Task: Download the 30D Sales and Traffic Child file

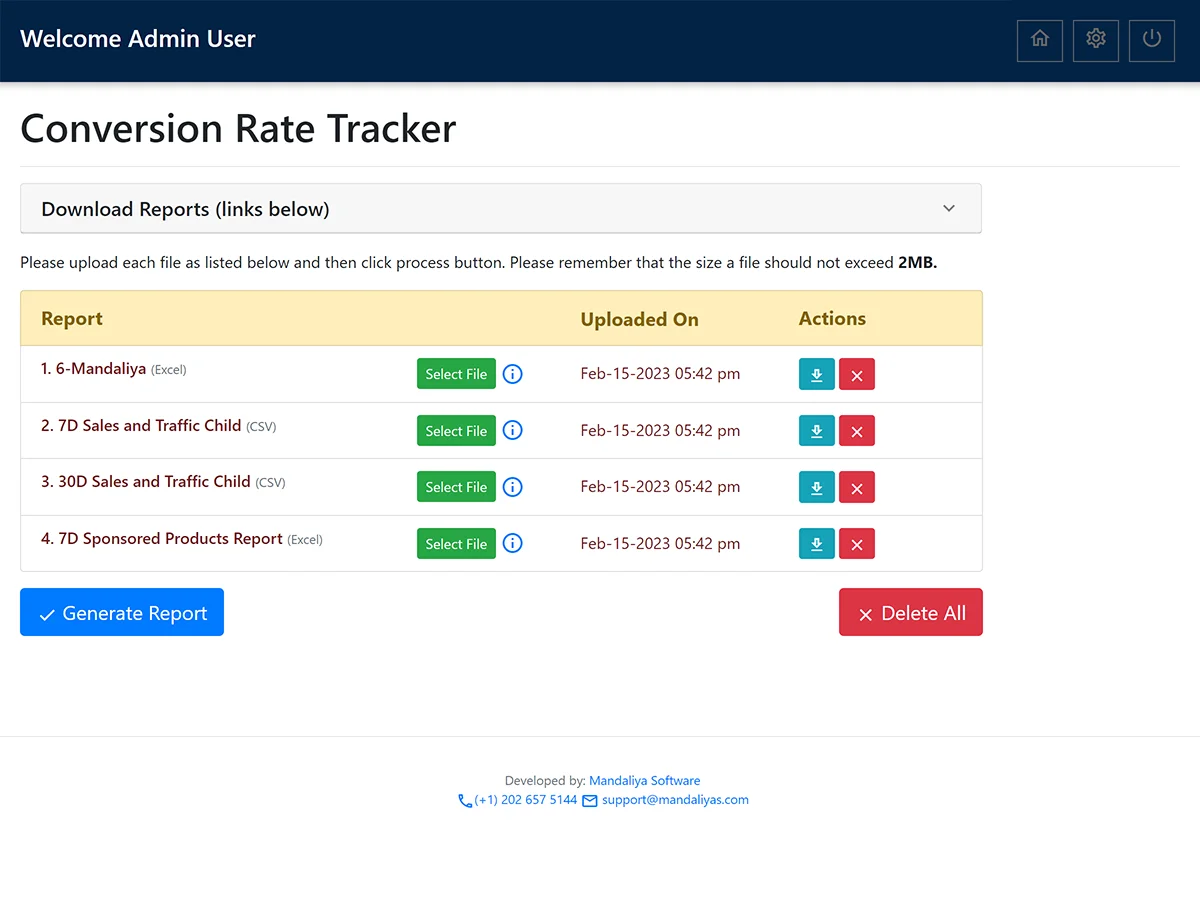Action: click(817, 487)
